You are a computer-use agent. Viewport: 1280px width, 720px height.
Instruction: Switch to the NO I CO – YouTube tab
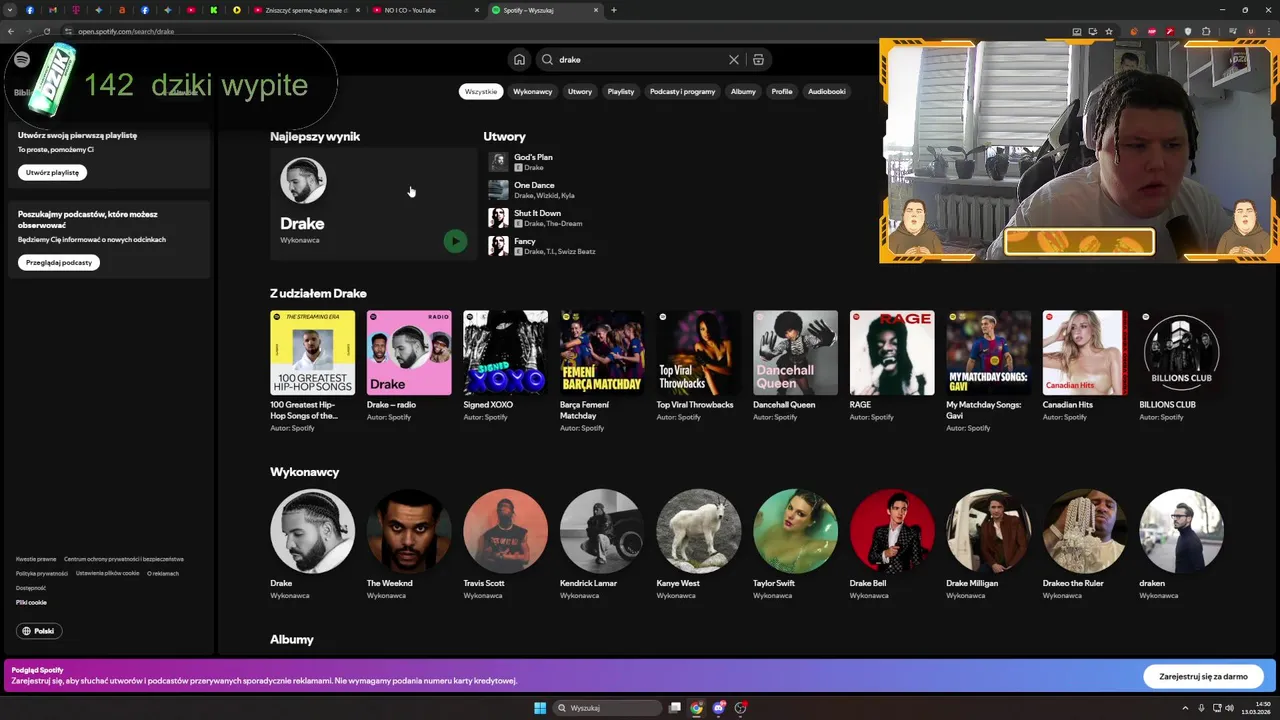pos(424,10)
